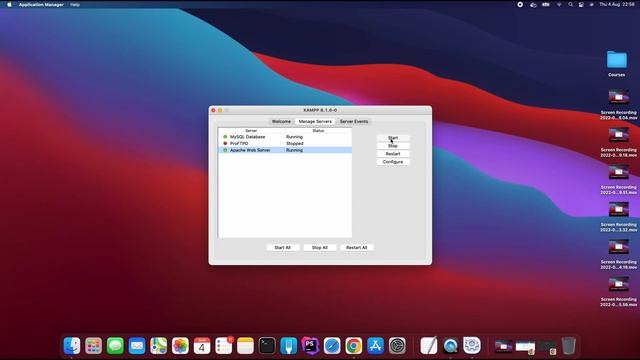Open the Mail app in the dock
The image size is (640, 360).
pos(137,346)
